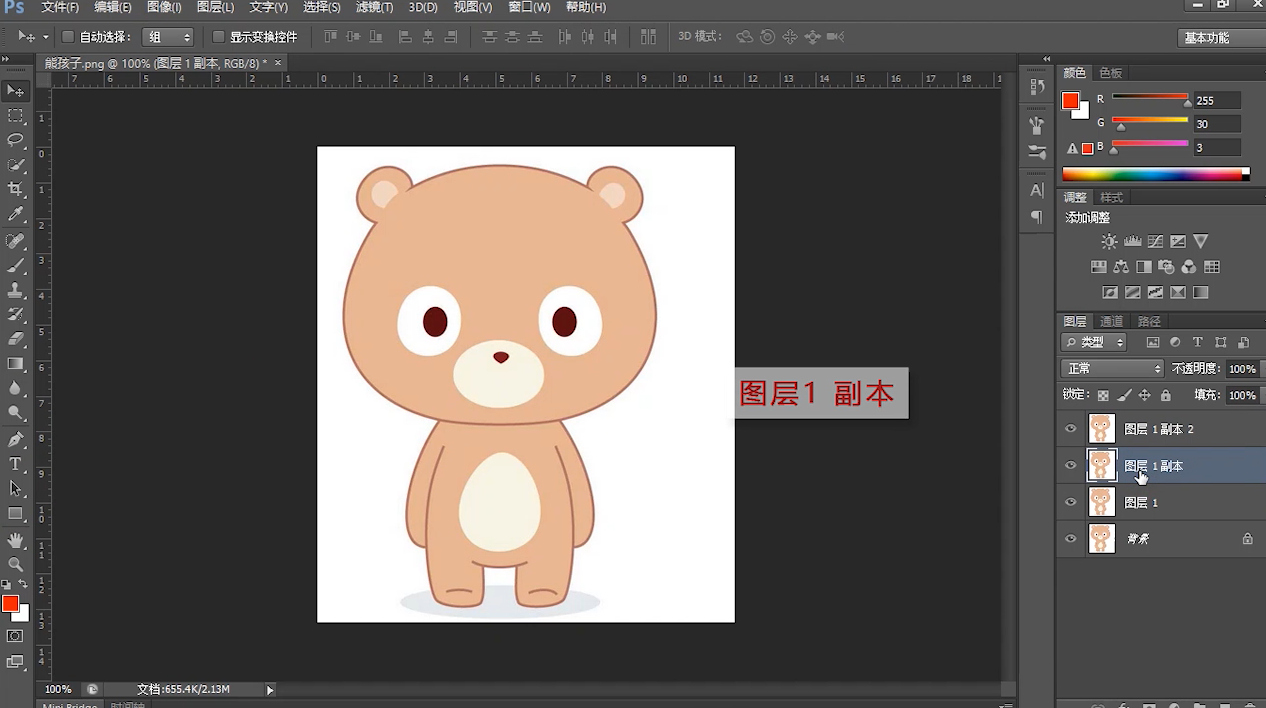
Task: Open the History panel icon
Action: pos(1037,87)
